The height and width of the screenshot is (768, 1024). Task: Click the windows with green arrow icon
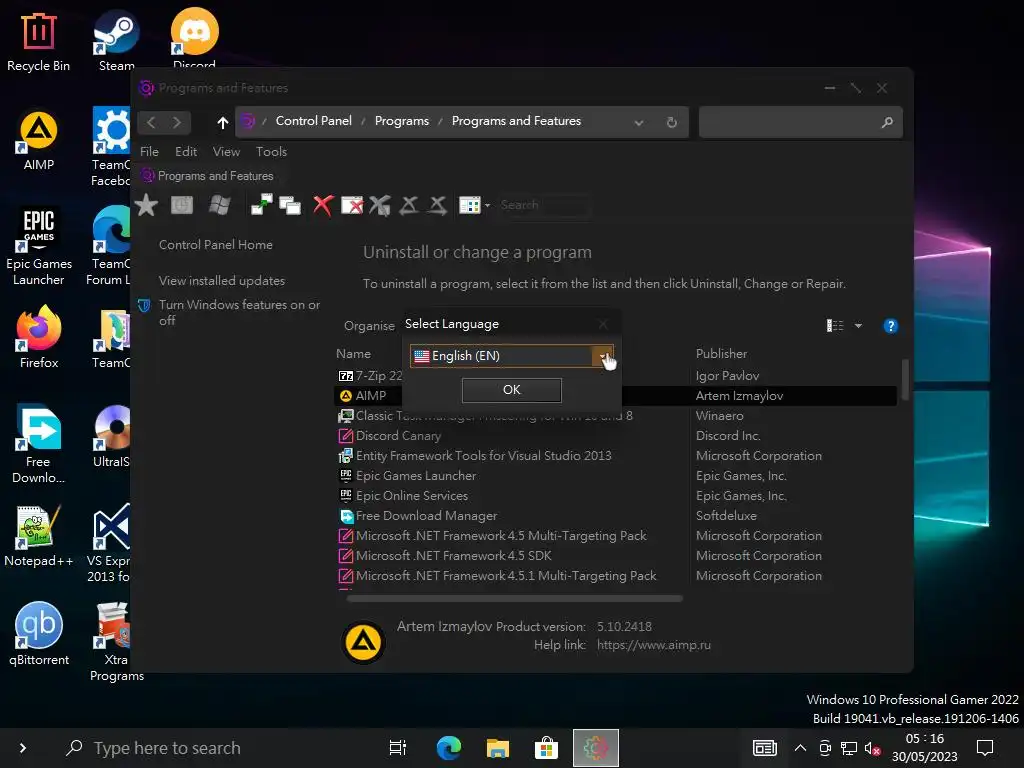[x=262, y=205]
